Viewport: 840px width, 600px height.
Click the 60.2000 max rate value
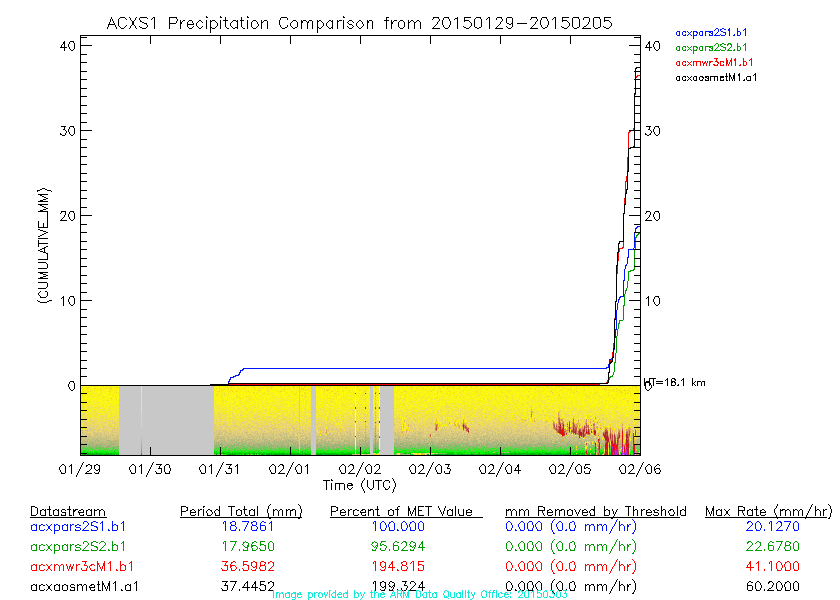(x=767, y=586)
